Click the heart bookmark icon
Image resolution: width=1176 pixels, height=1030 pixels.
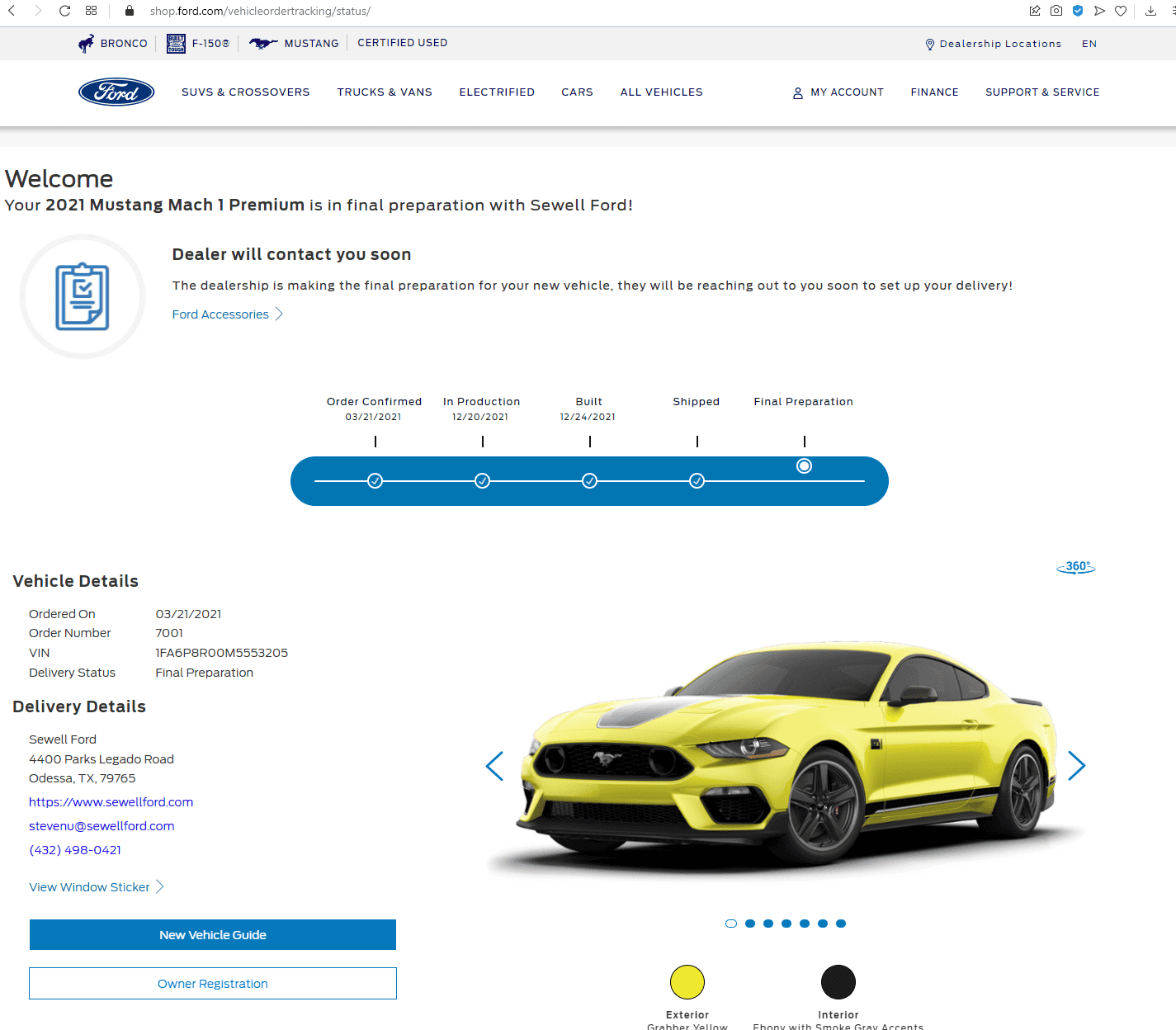(1121, 11)
